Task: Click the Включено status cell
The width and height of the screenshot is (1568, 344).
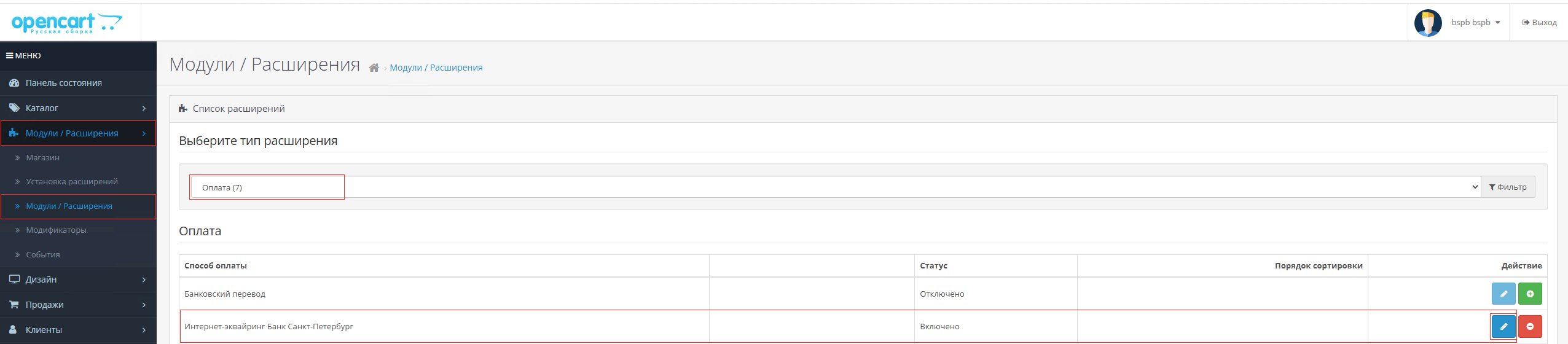Action: tap(939, 327)
